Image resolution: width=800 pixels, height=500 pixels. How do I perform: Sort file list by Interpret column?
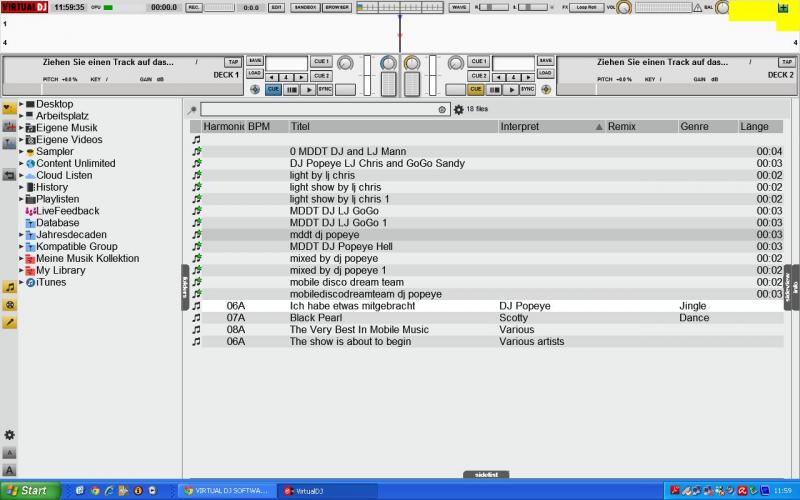point(519,127)
